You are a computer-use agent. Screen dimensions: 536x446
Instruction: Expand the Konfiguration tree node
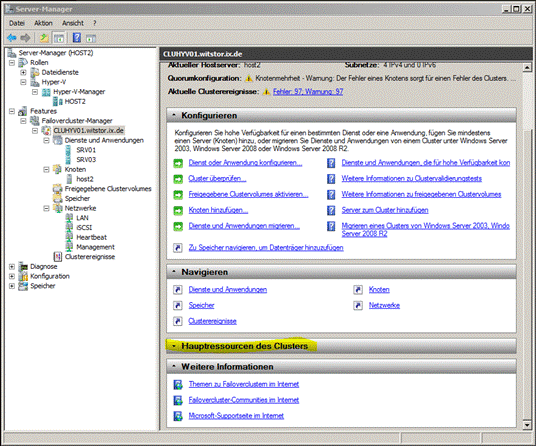[x=12, y=276]
